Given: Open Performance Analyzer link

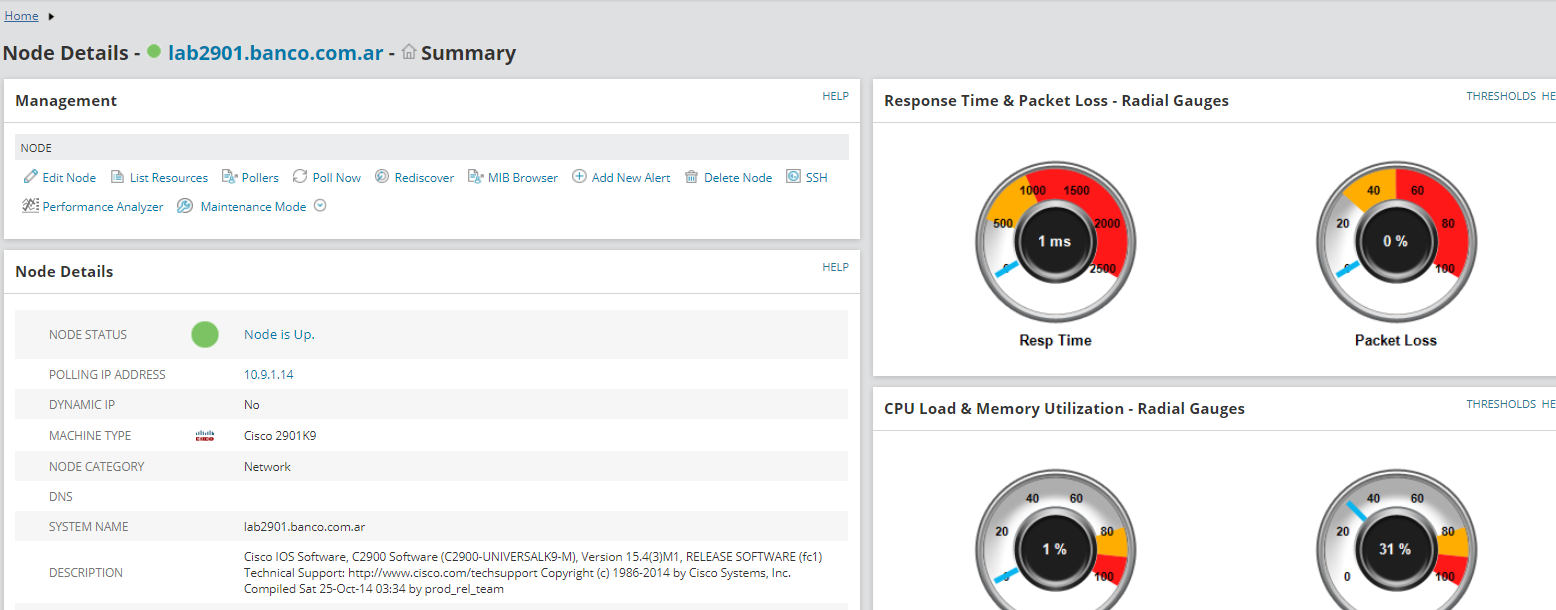Looking at the screenshot, I should point(103,207).
